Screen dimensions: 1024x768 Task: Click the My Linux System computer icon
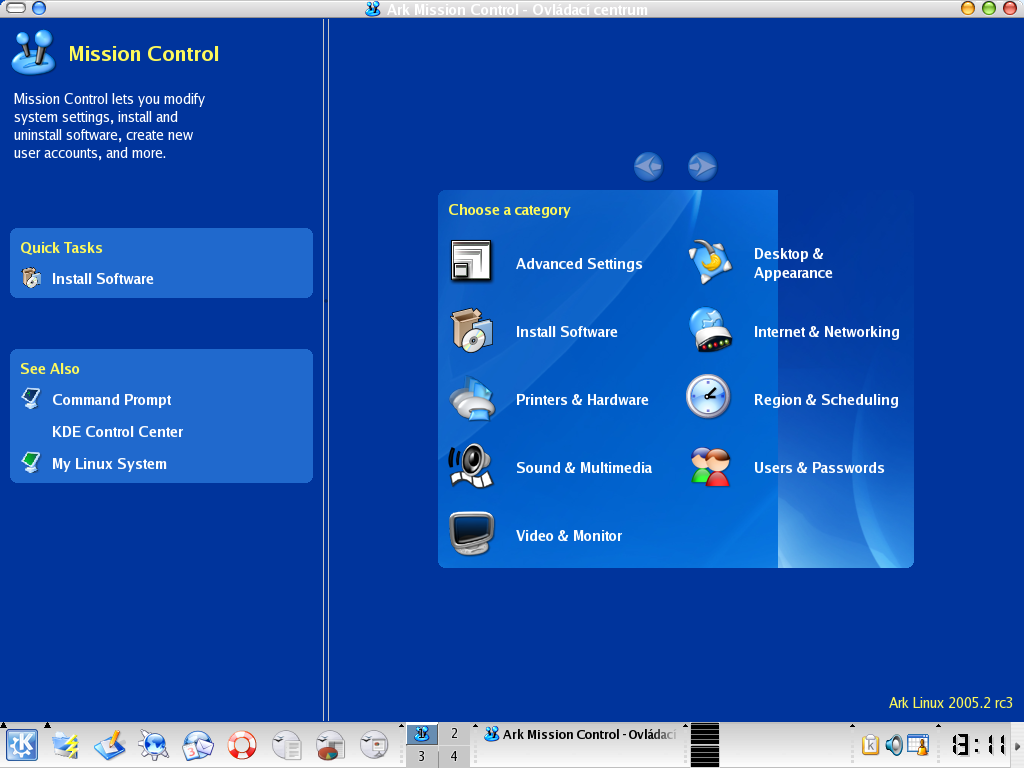[x=31, y=462]
